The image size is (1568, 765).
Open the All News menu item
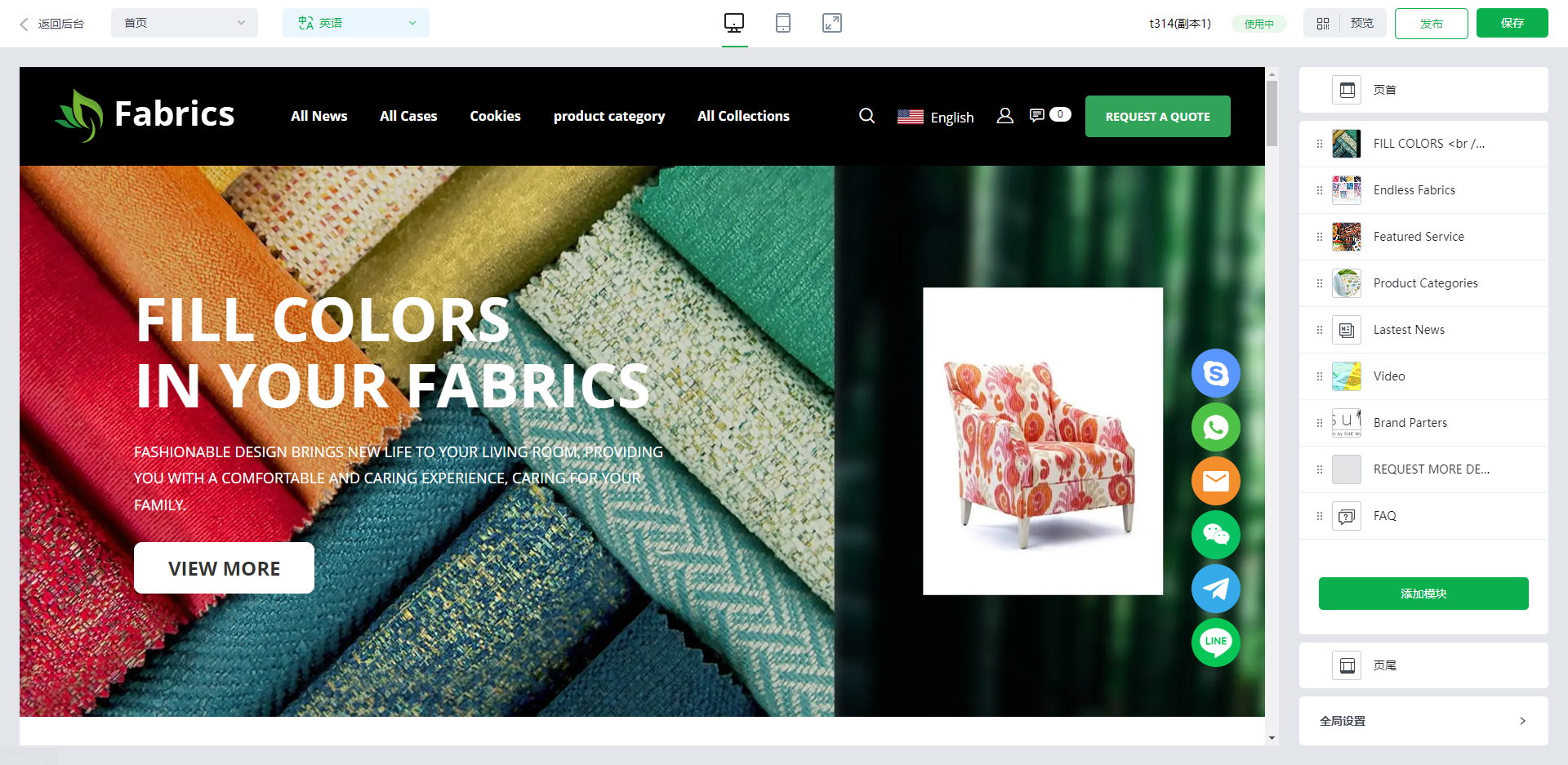(319, 116)
